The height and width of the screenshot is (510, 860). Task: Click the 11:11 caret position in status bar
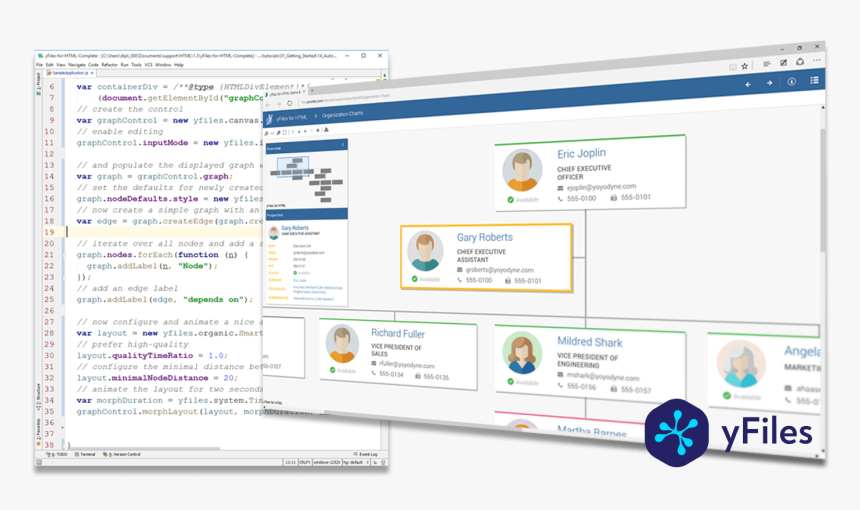(x=291, y=462)
